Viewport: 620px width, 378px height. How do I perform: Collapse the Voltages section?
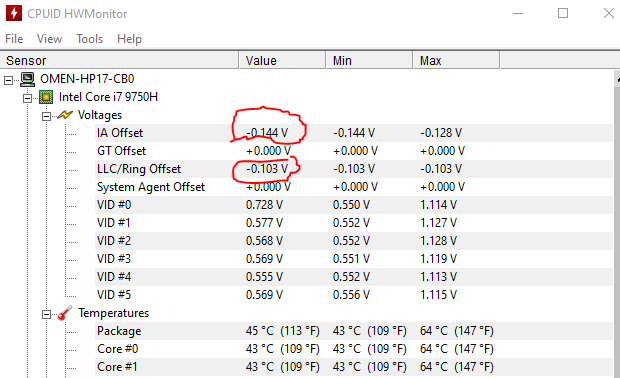point(46,116)
